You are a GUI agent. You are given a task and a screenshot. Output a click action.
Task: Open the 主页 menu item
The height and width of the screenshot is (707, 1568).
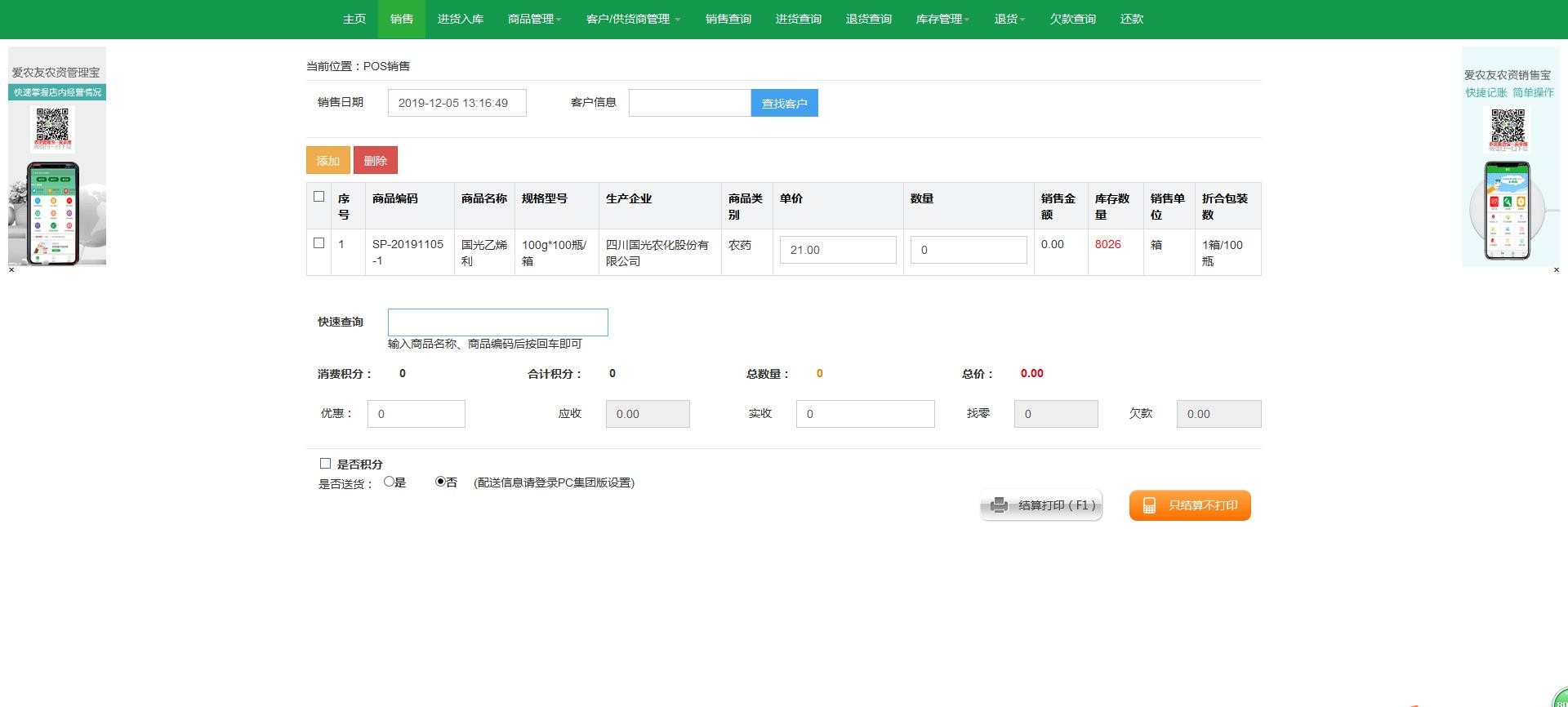tap(354, 19)
